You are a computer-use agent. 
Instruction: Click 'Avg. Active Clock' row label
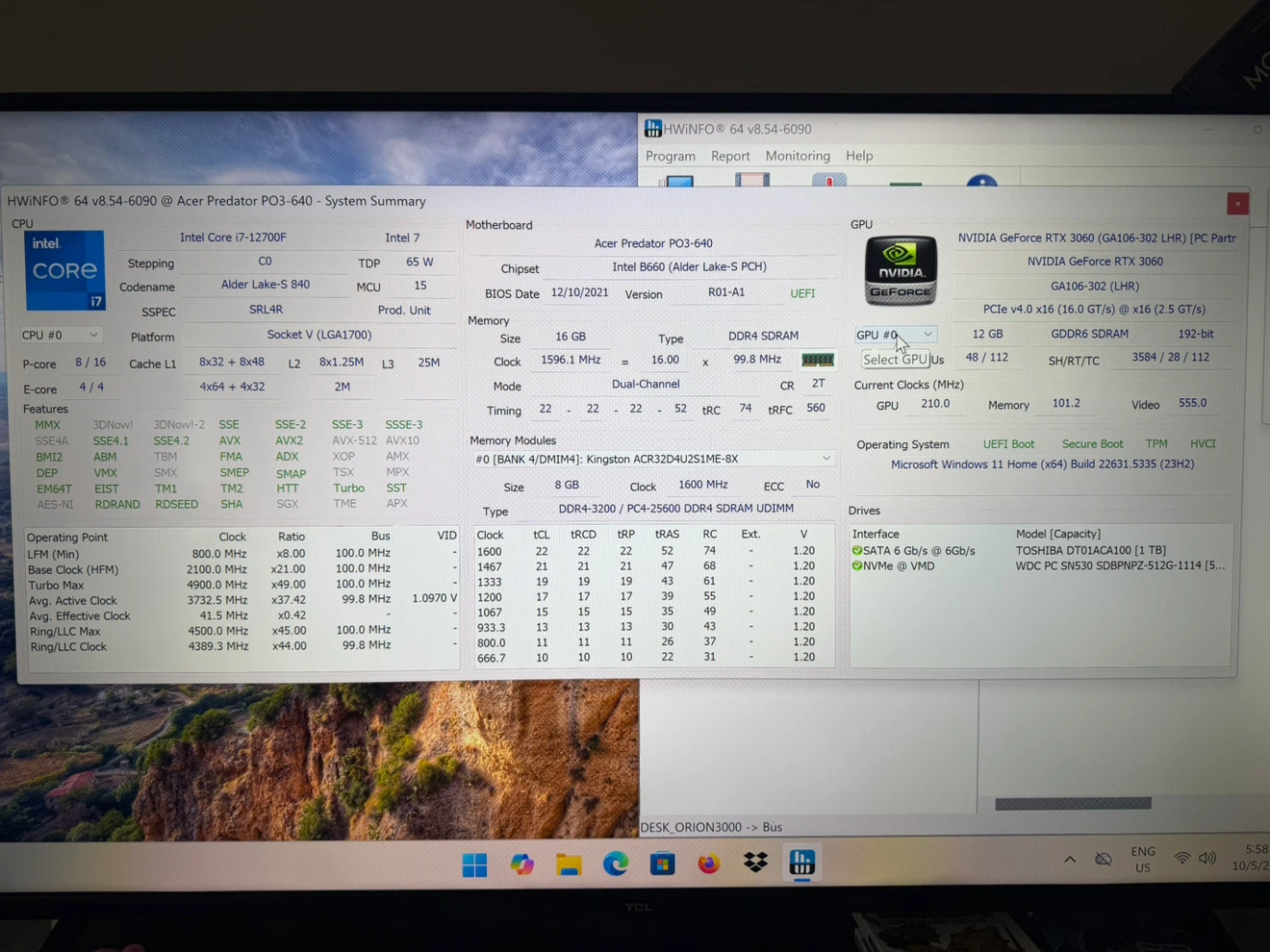73,601
